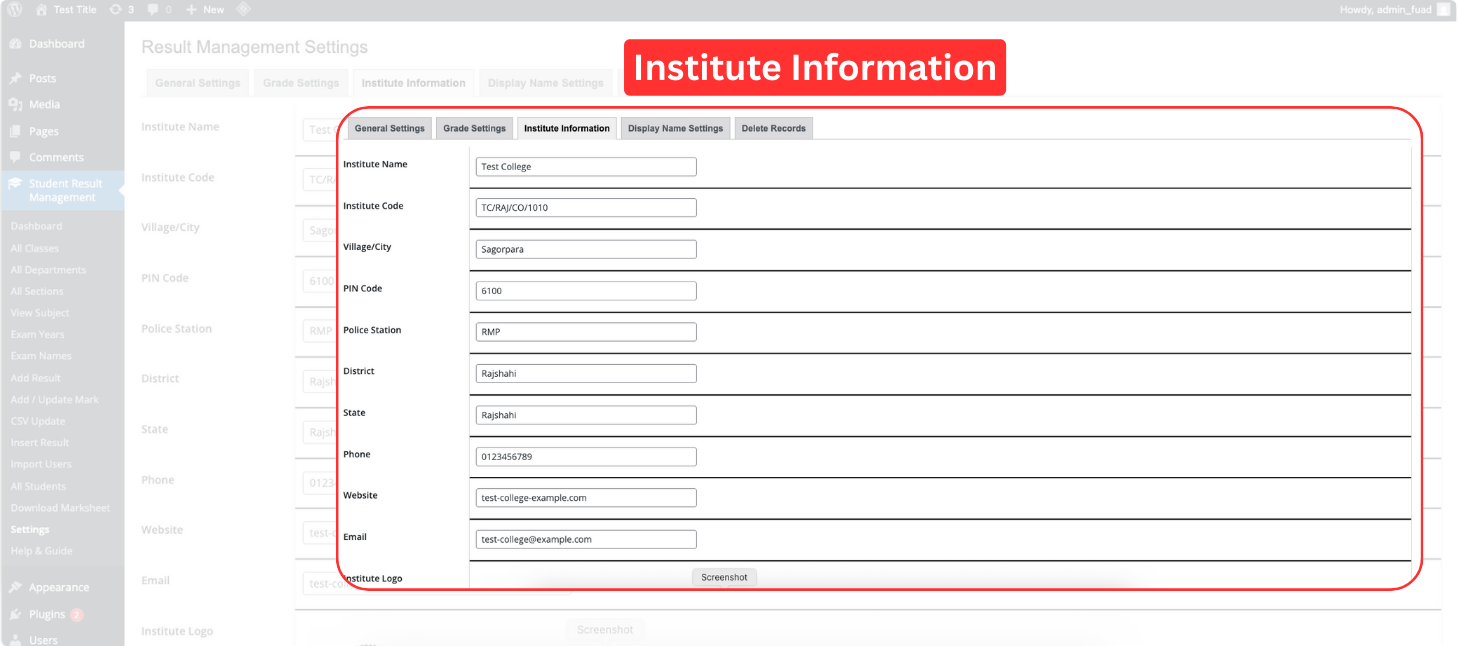Click the Result Management Settings page heading

click(x=255, y=47)
